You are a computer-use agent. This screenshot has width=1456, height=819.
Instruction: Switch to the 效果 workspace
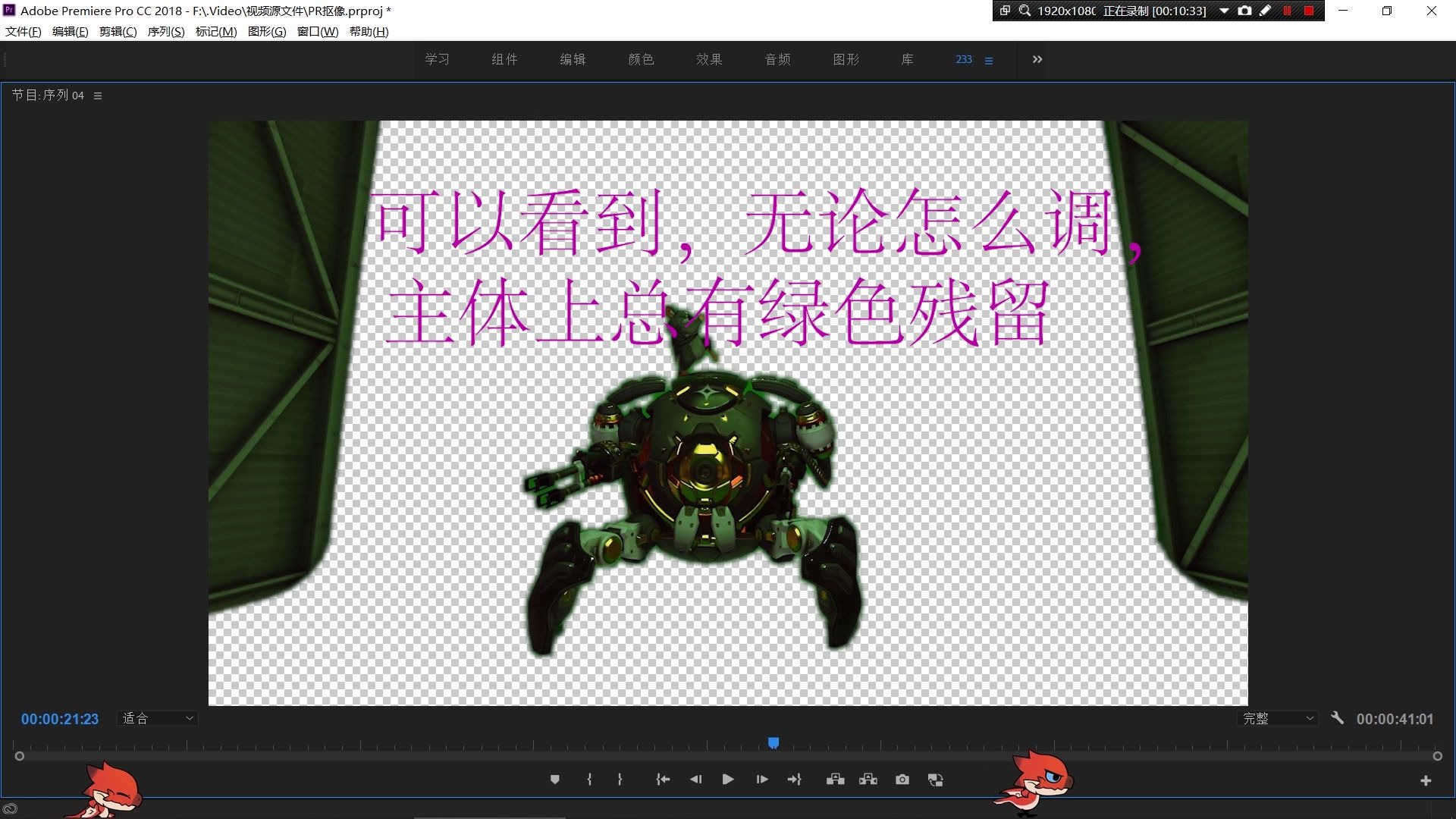pos(709,59)
